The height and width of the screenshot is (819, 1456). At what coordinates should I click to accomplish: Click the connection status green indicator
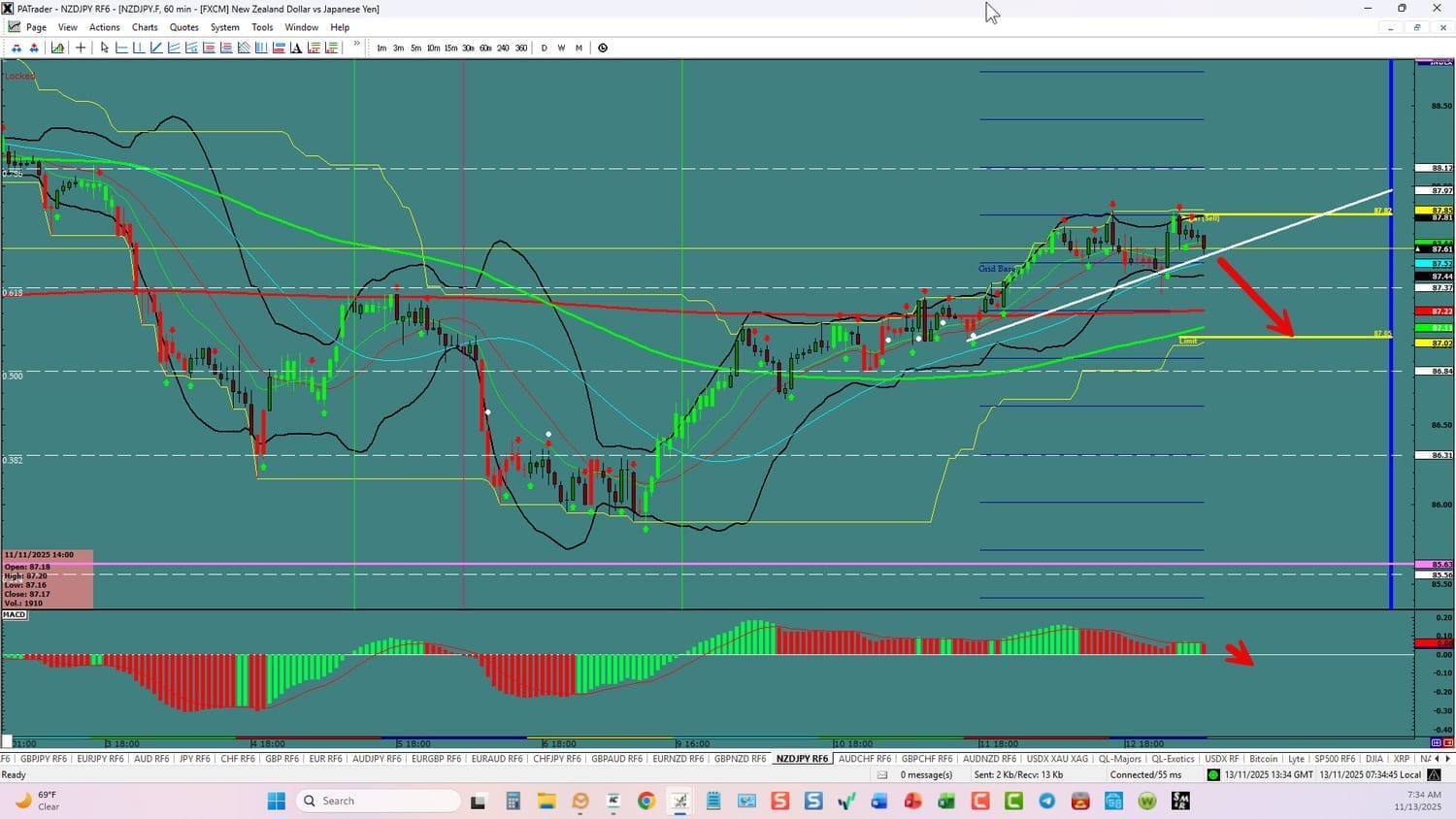tap(1212, 774)
